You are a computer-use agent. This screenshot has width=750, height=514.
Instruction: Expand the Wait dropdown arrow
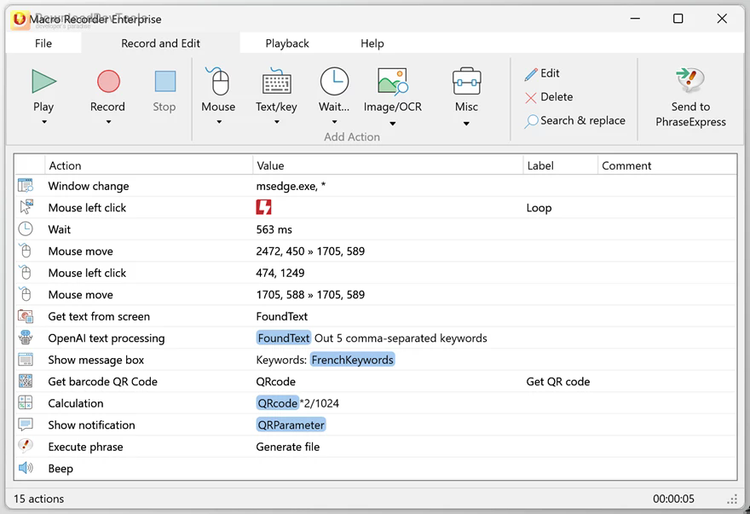point(334,122)
